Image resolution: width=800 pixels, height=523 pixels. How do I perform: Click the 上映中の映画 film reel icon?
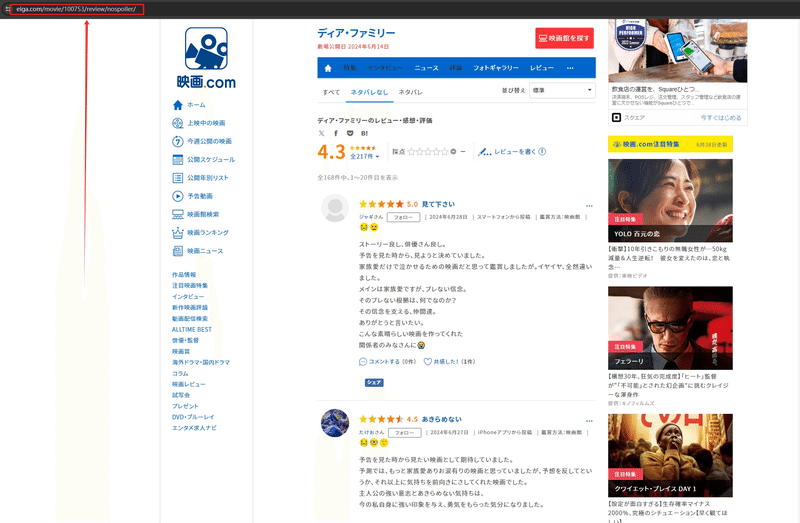pyautogui.click(x=178, y=123)
